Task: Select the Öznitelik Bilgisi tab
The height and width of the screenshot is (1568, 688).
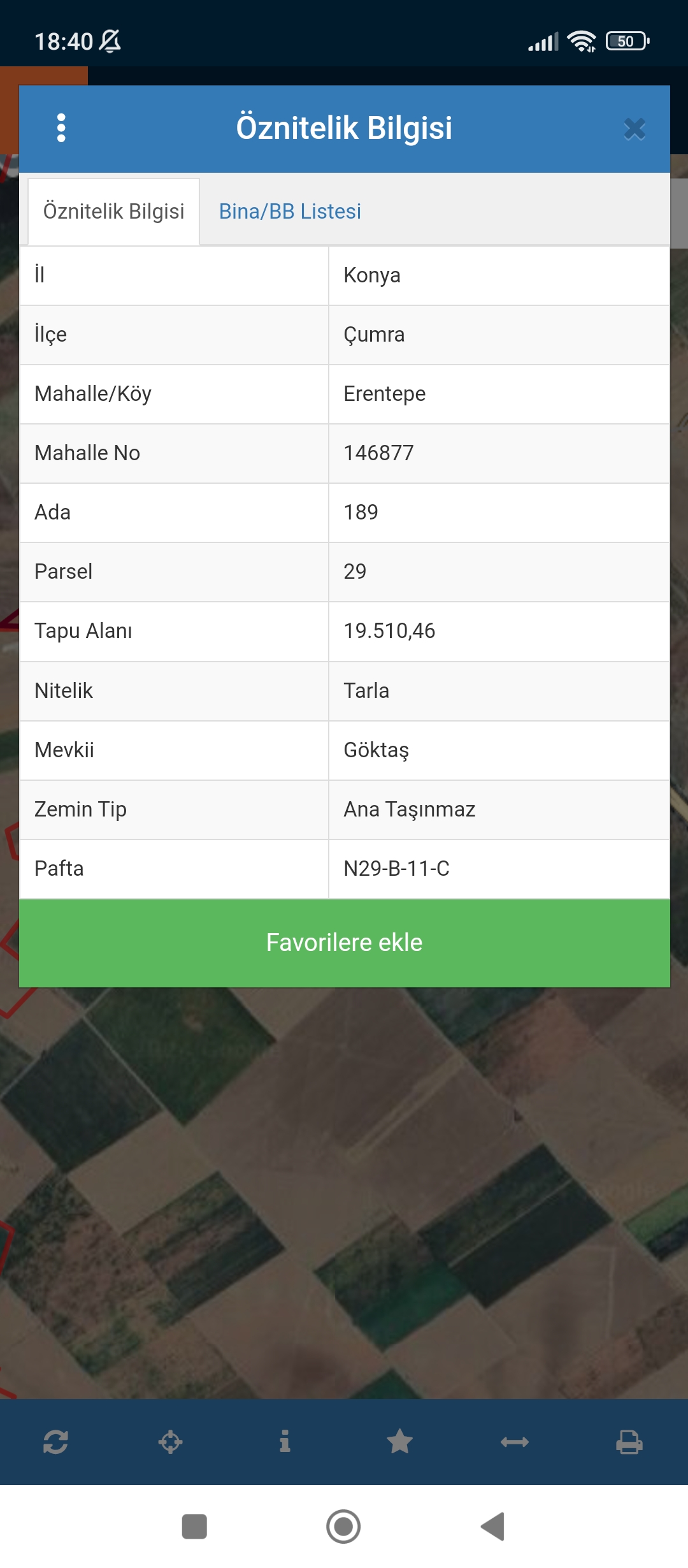Action: [x=113, y=212]
